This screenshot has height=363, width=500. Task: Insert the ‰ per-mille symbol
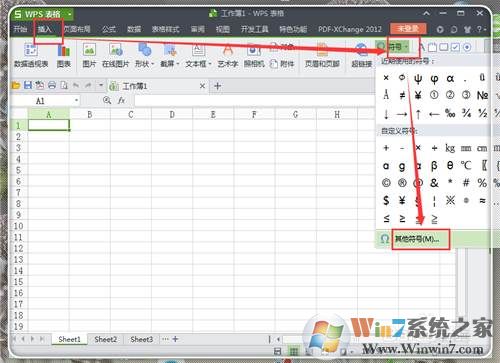[450, 113]
